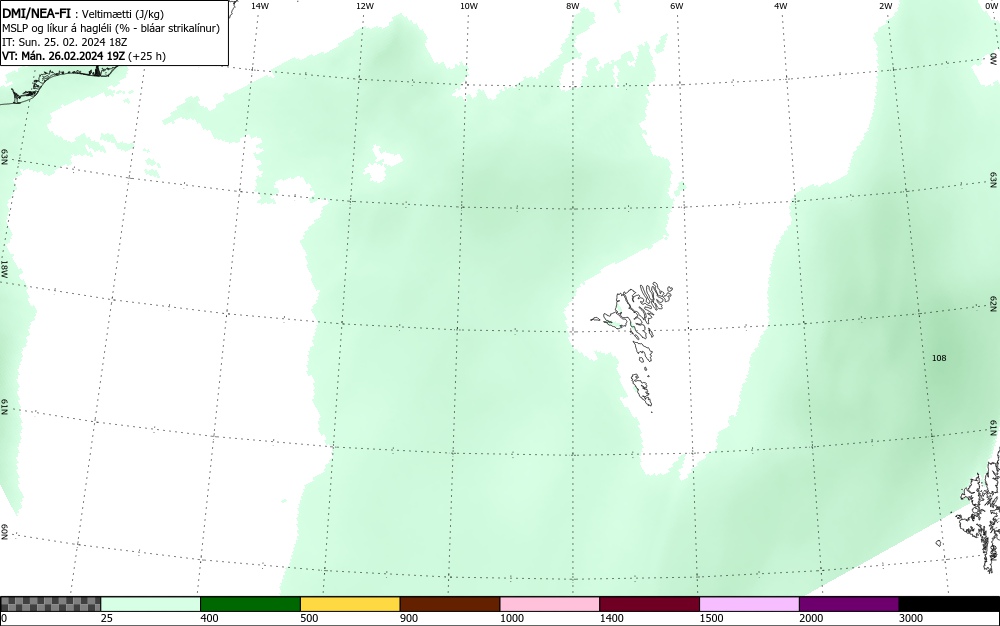
Task: Click the legend value "1500"
Action: point(711,618)
